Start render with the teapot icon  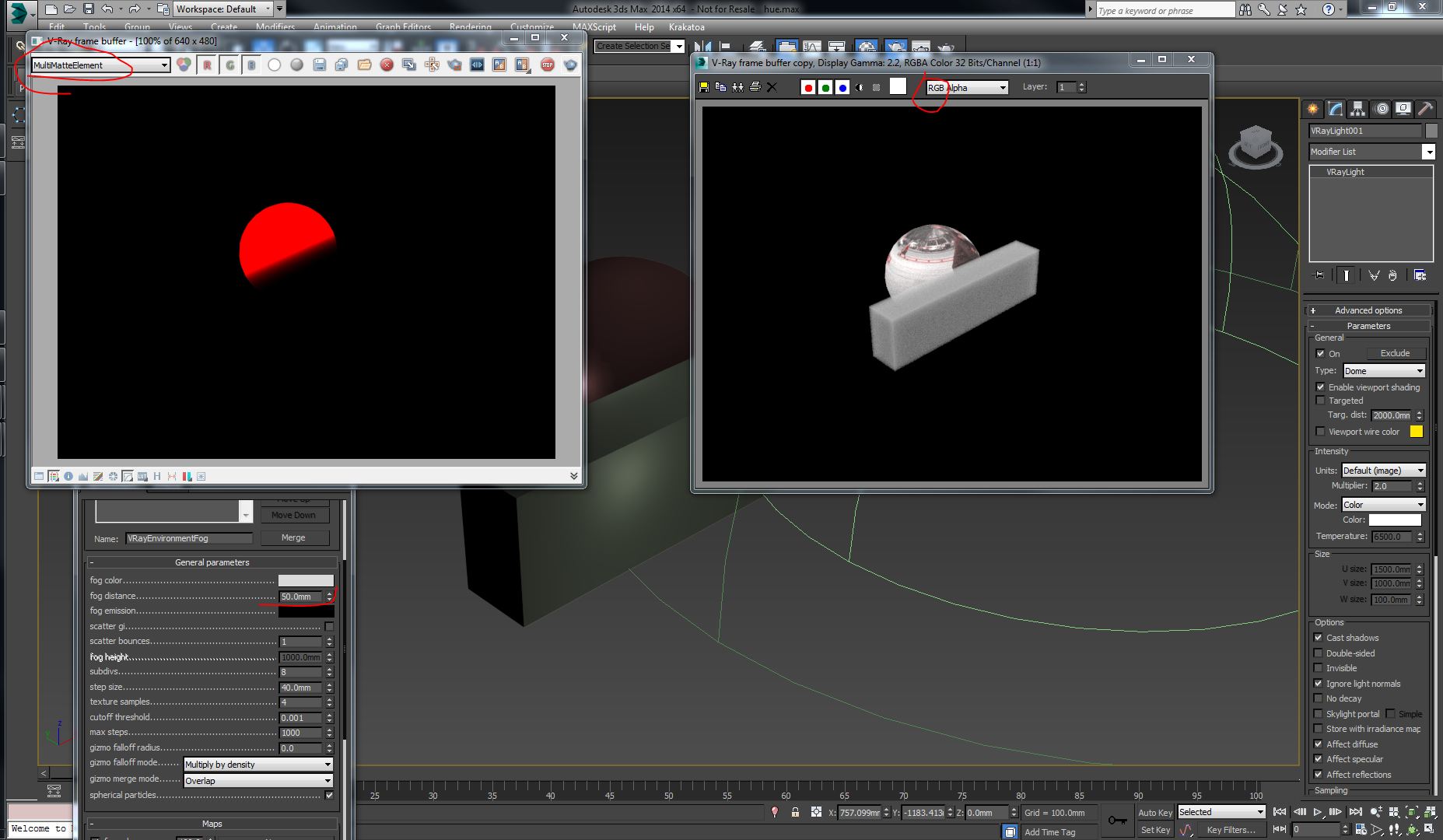click(570, 65)
